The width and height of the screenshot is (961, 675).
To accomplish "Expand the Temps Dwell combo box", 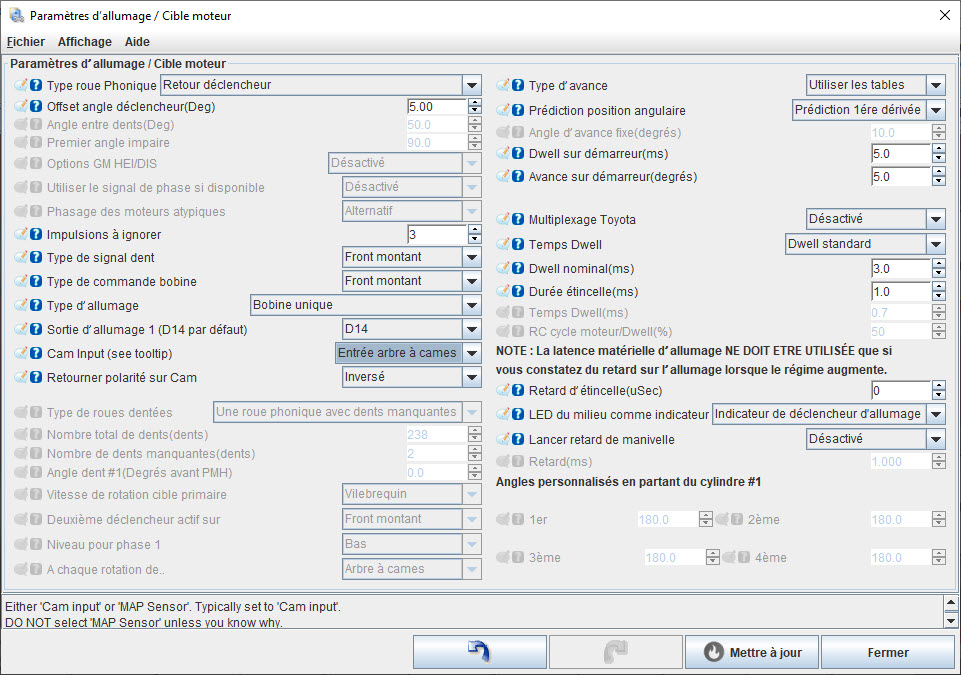I will tap(935, 244).
